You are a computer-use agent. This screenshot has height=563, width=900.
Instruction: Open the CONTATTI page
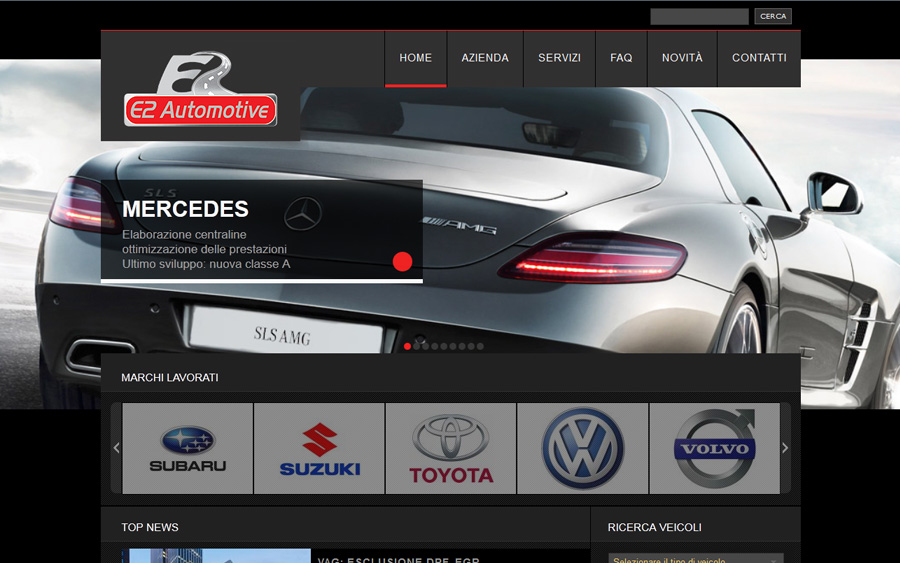click(759, 58)
